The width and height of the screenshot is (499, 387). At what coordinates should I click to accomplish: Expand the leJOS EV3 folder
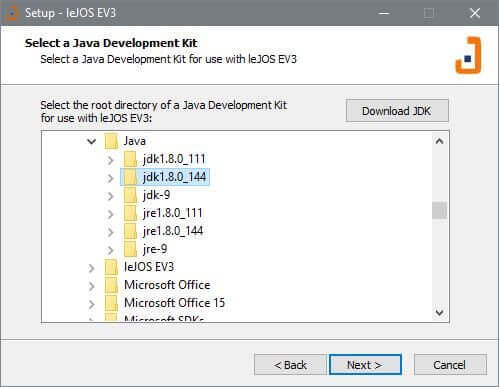tap(92, 268)
